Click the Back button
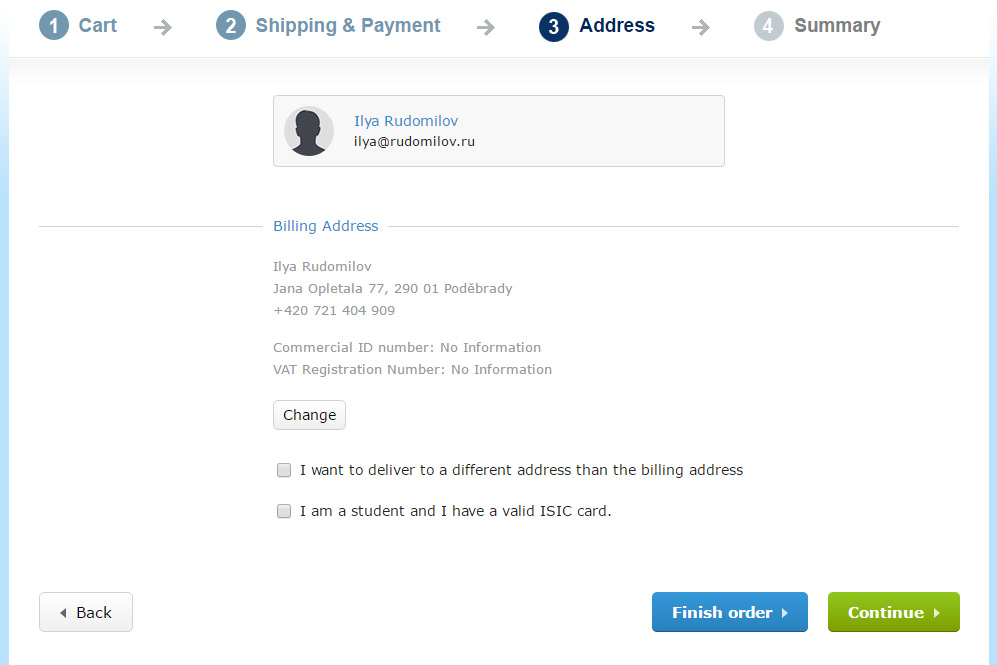The width and height of the screenshot is (997, 665). [86, 612]
